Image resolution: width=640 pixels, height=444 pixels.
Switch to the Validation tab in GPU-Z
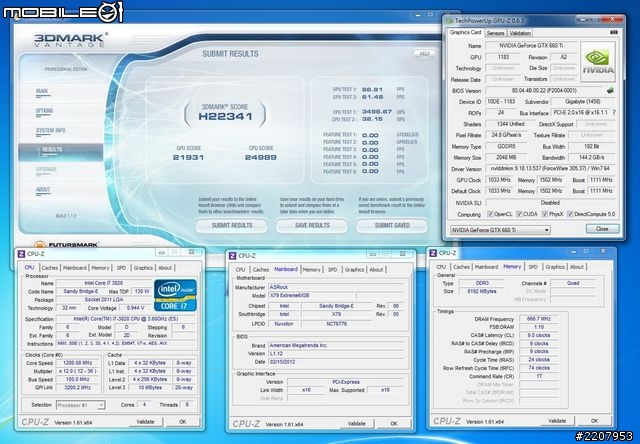[x=520, y=33]
